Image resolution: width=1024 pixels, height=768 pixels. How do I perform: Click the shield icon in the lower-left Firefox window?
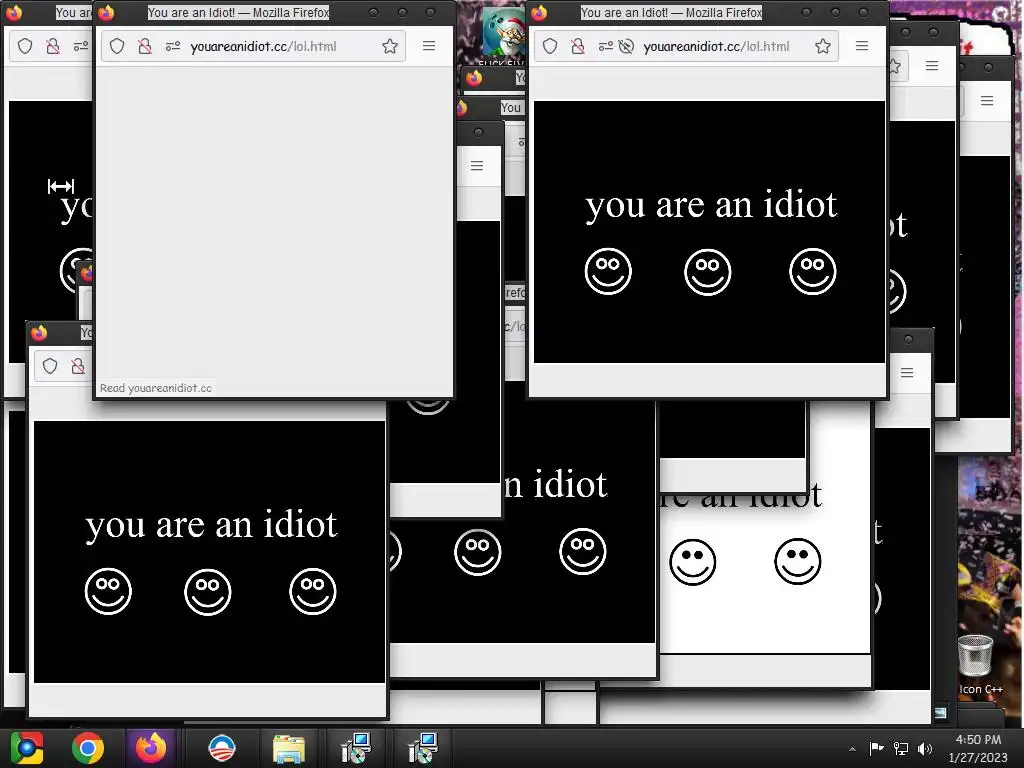click(50, 366)
